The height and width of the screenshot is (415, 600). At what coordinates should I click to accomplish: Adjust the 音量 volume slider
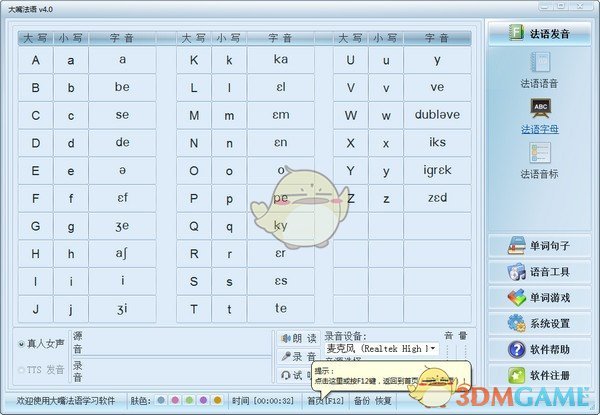click(456, 354)
